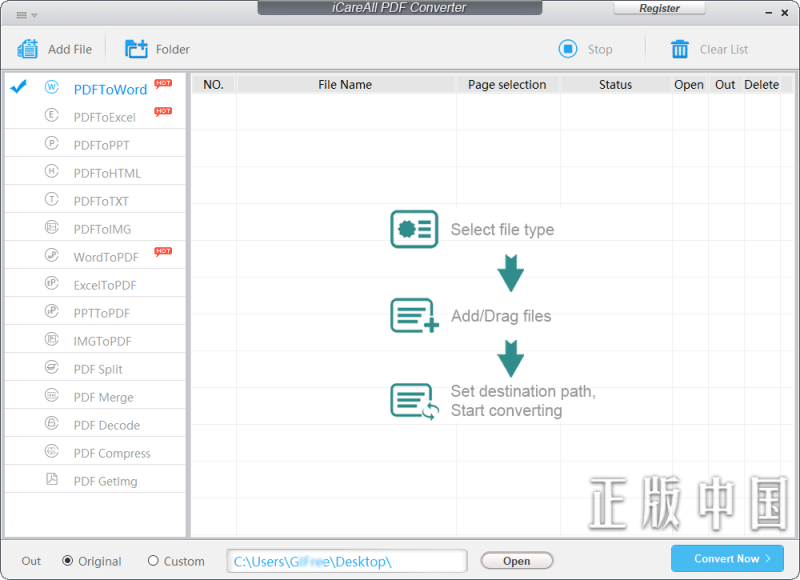This screenshot has width=800, height=580.
Task: Click the Add File icon
Action: pos(28,49)
